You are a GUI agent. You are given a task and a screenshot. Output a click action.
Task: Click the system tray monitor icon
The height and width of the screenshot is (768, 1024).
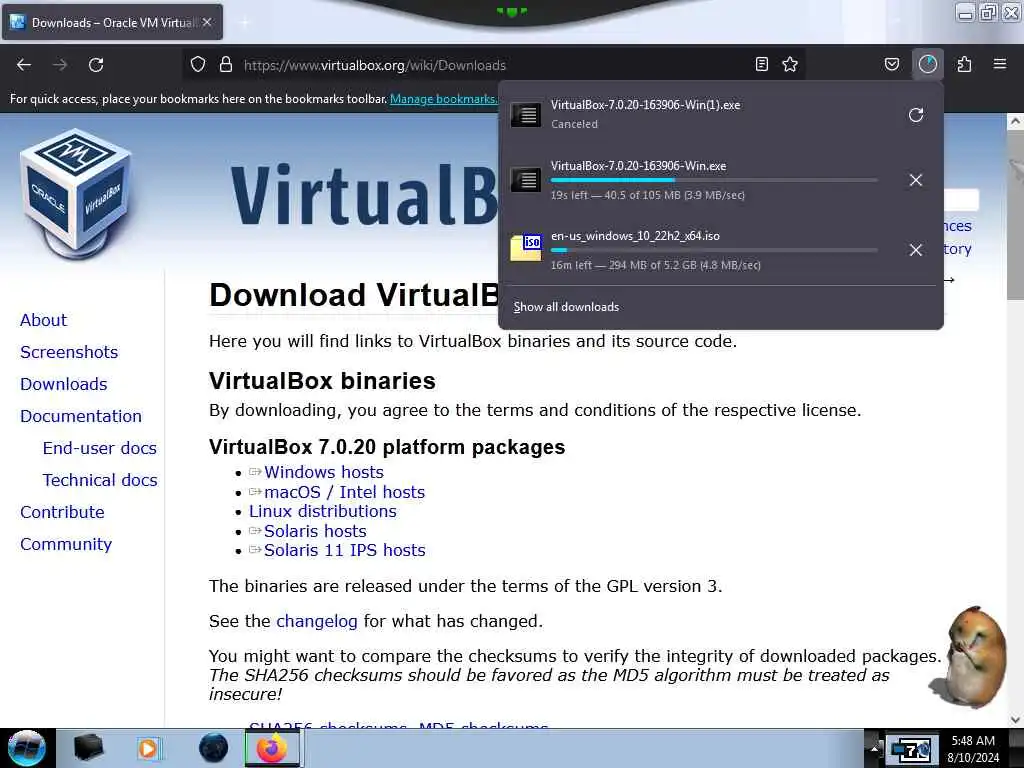coord(910,749)
